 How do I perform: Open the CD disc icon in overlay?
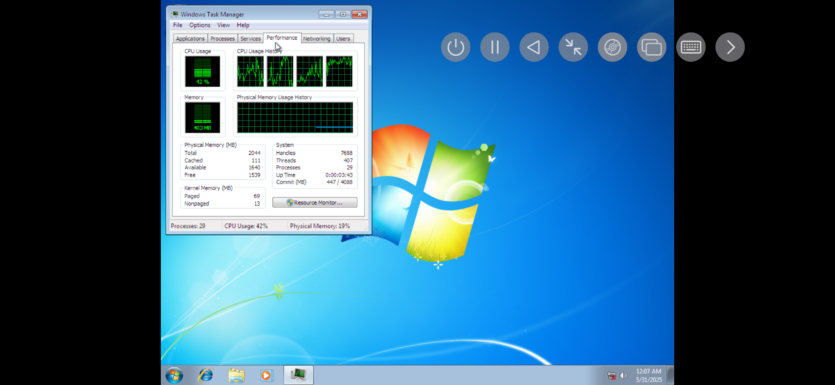612,47
